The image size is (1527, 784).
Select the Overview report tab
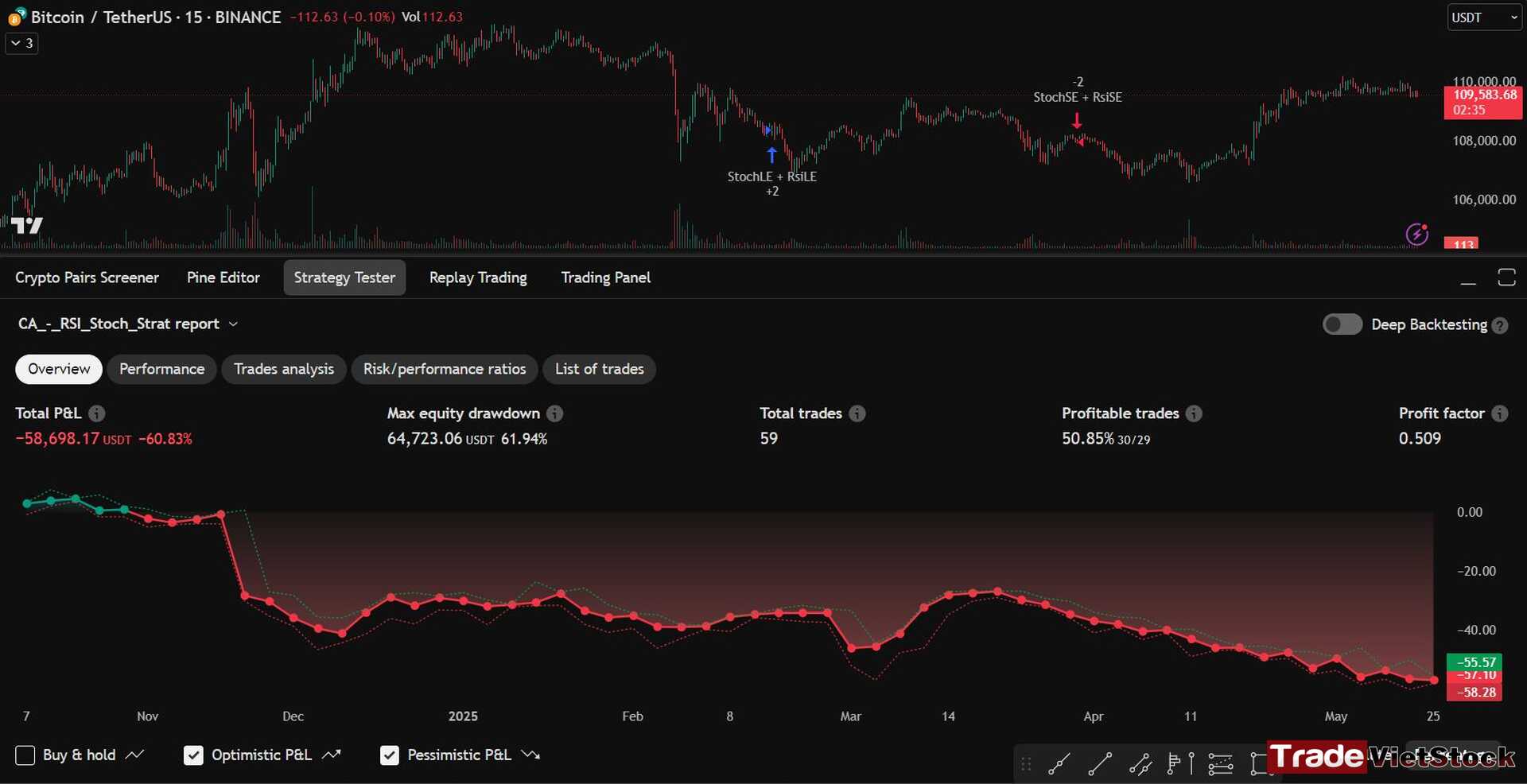(x=59, y=369)
